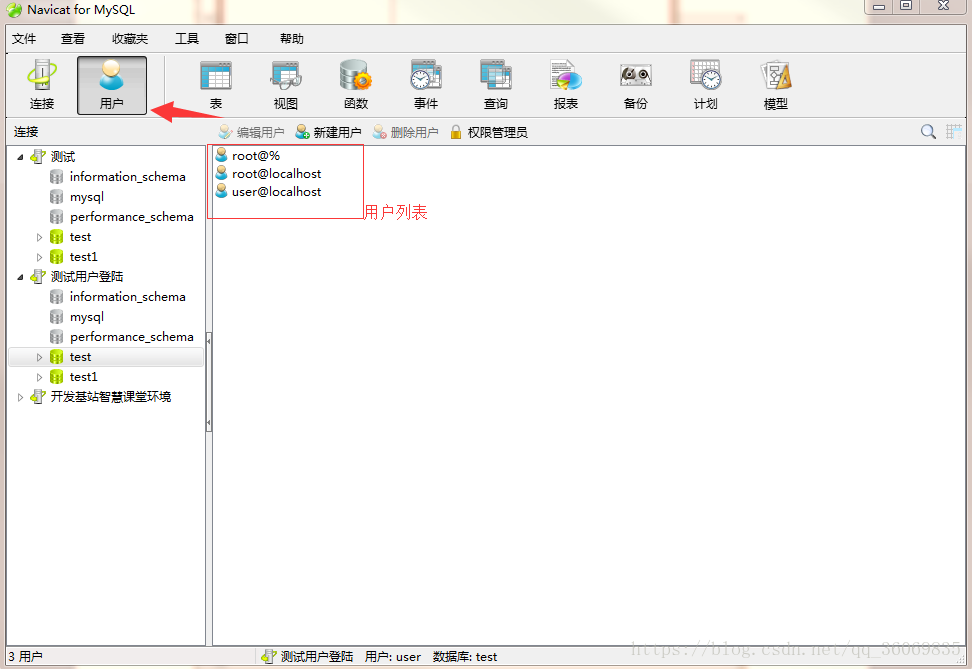Select mysql database under 测试
The width and height of the screenshot is (972, 669).
click(x=86, y=197)
